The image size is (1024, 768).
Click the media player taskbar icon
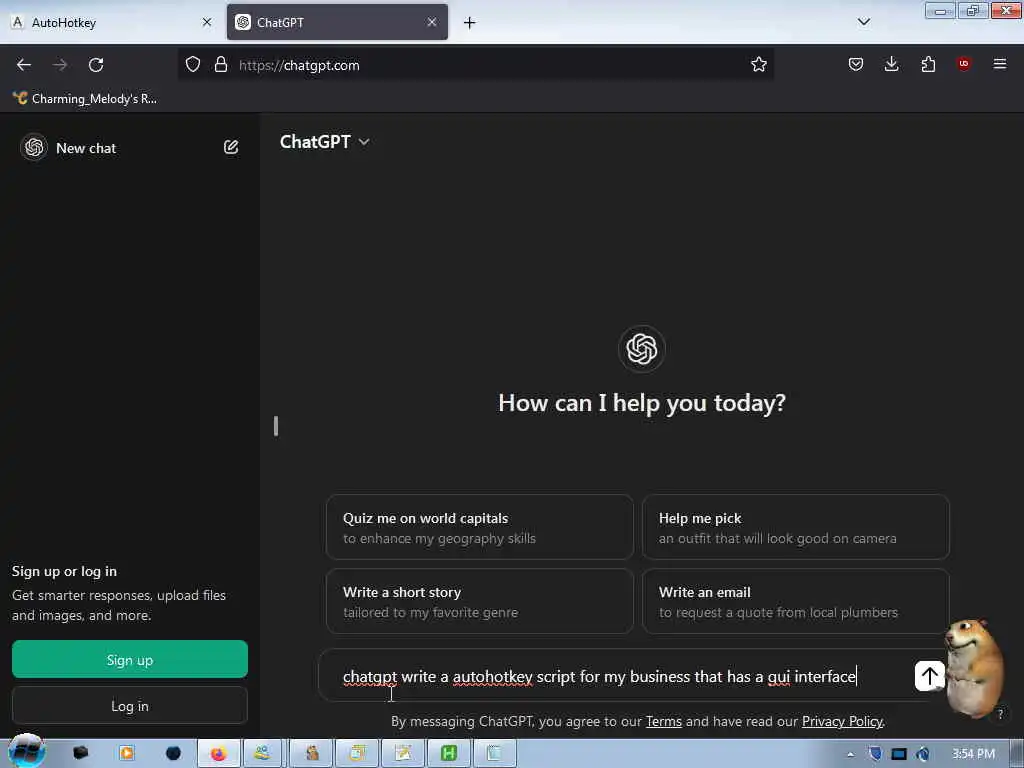click(x=127, y=753)
